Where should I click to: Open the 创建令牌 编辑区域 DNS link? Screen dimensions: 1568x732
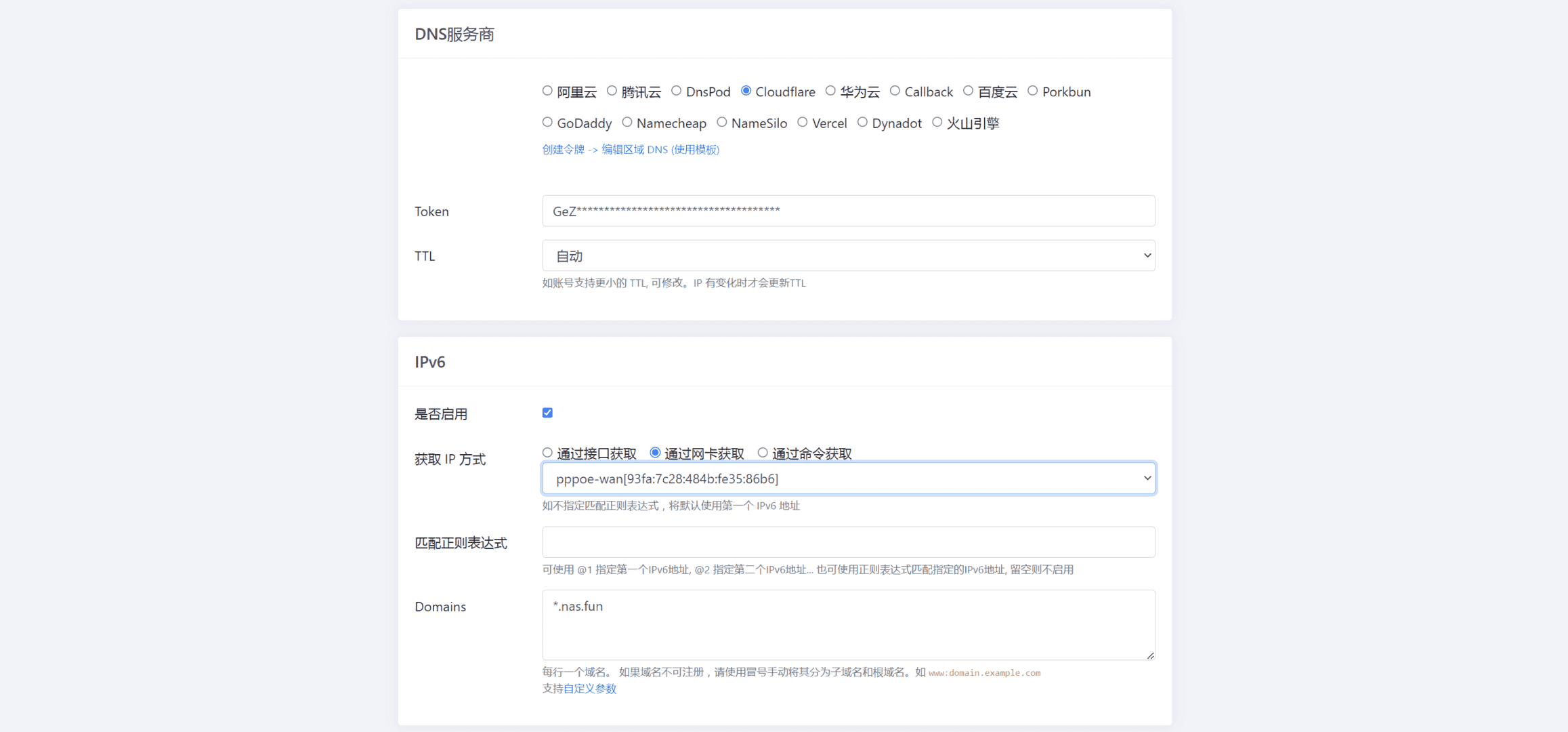(630, 149)
